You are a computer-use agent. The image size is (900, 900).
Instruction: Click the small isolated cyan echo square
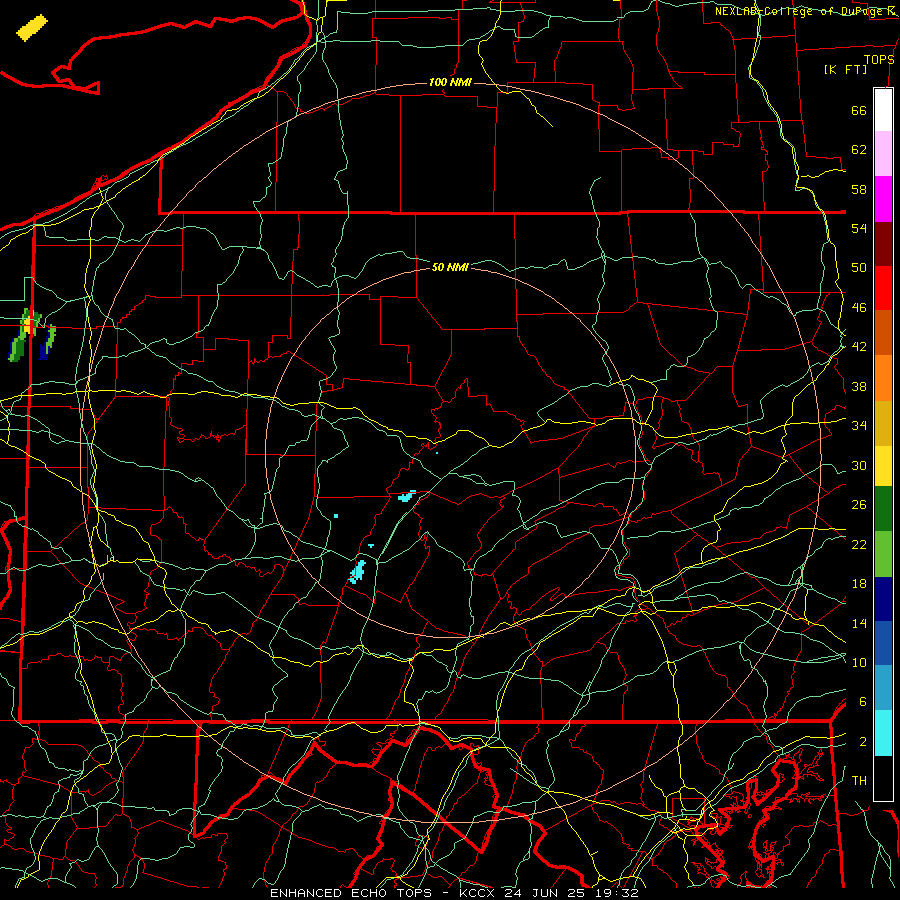tap(336, 517)
